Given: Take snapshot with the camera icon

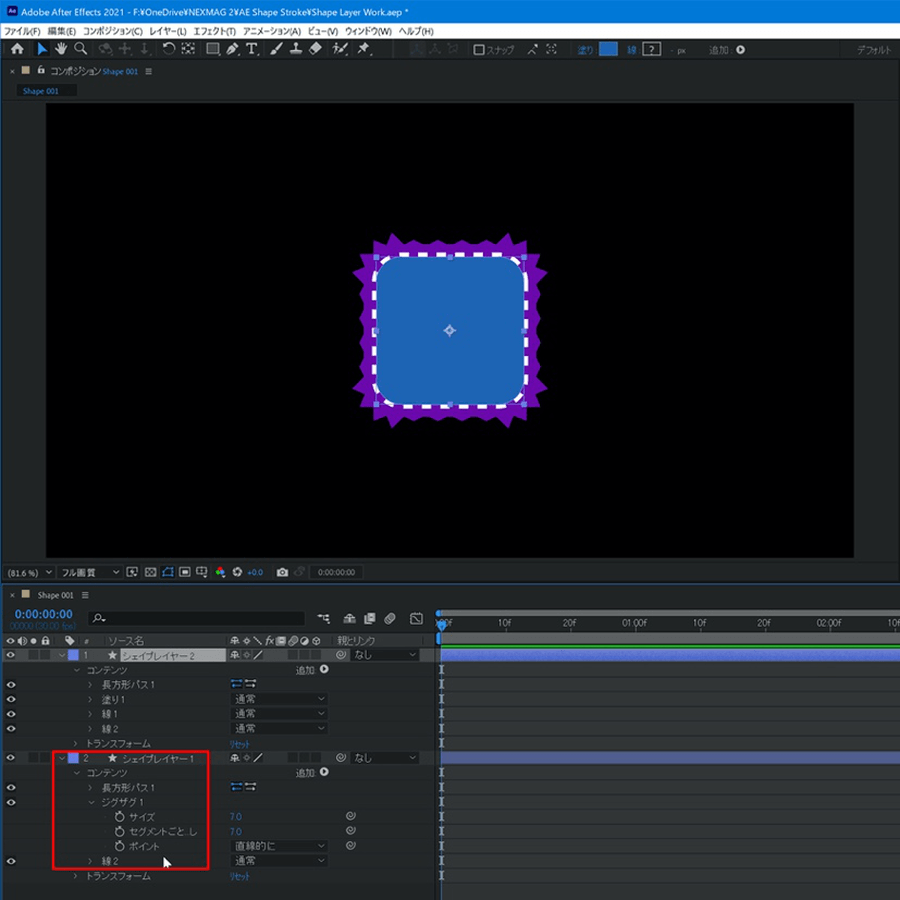Looking at the screenshot, I should click(282, 572).
